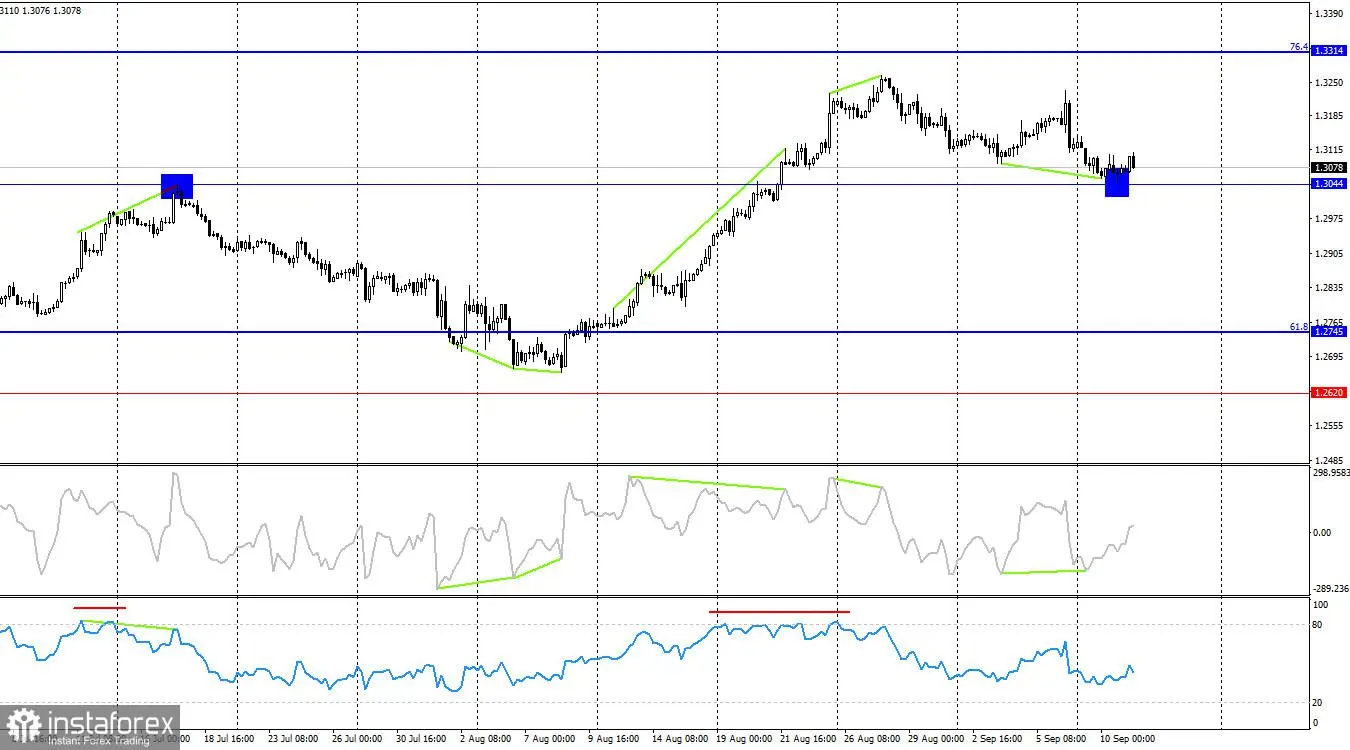Click the 1.2695 price axis value
The height and width of the screenshot is (750, 1350).
click(1331, 356)
